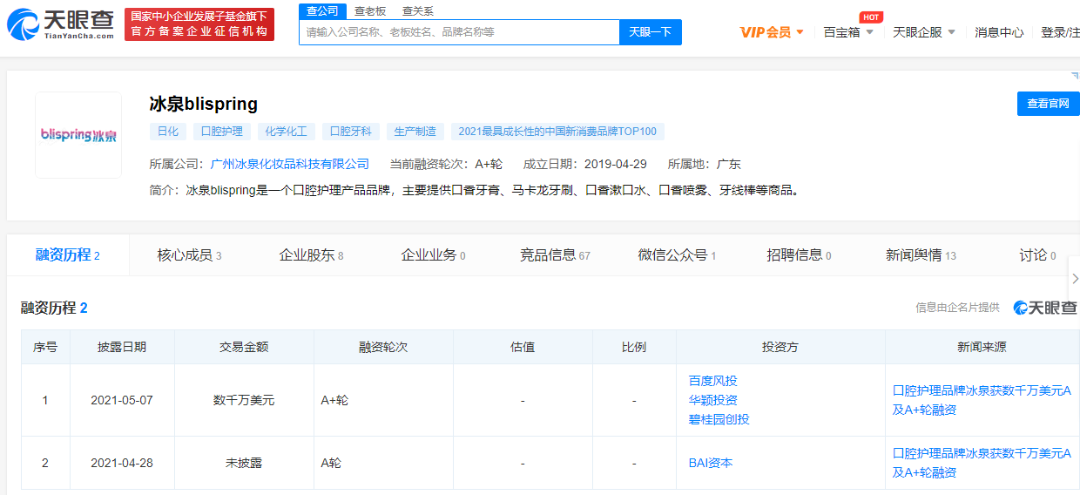Switch to the 微信公众号 tab
The width and height of the screenshot is (1080, 495).
tap(677, 255)
